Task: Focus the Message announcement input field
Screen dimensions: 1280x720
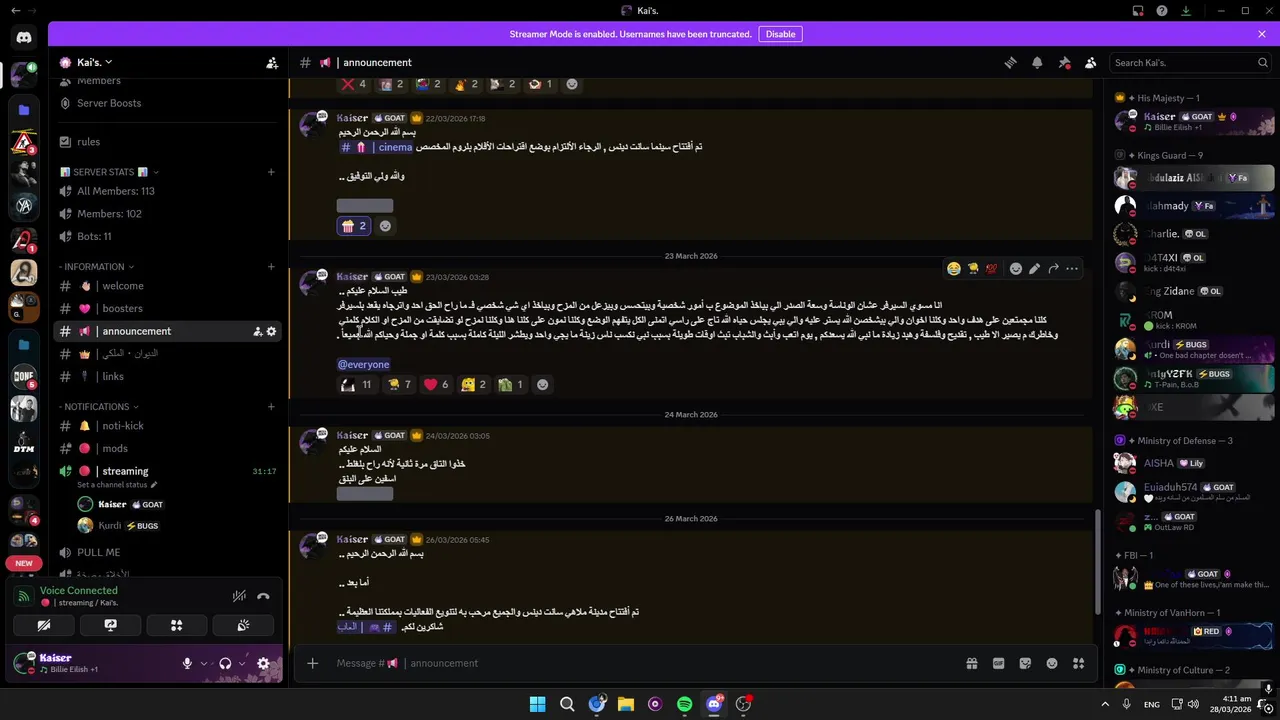Action: coord(640,663)
